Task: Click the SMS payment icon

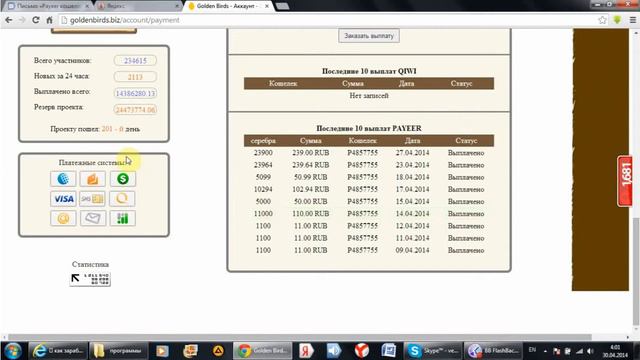Action: pos(93,199)
